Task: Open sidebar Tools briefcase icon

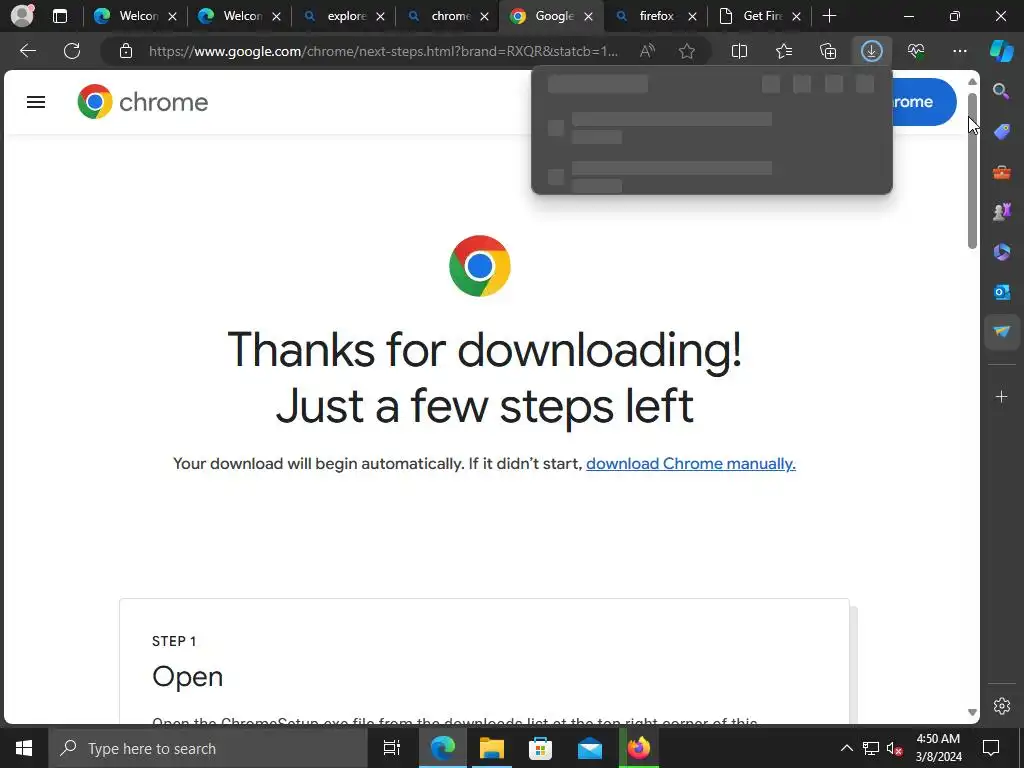Action: click(x=1001, y=172)
